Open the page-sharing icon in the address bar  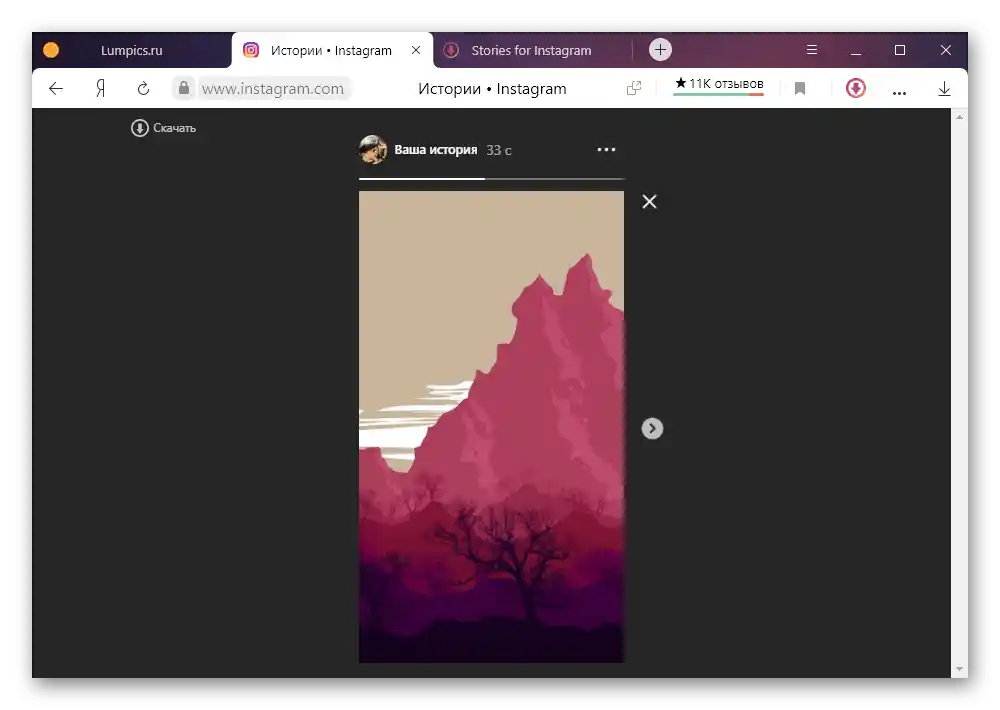click(x=633, y=88)
